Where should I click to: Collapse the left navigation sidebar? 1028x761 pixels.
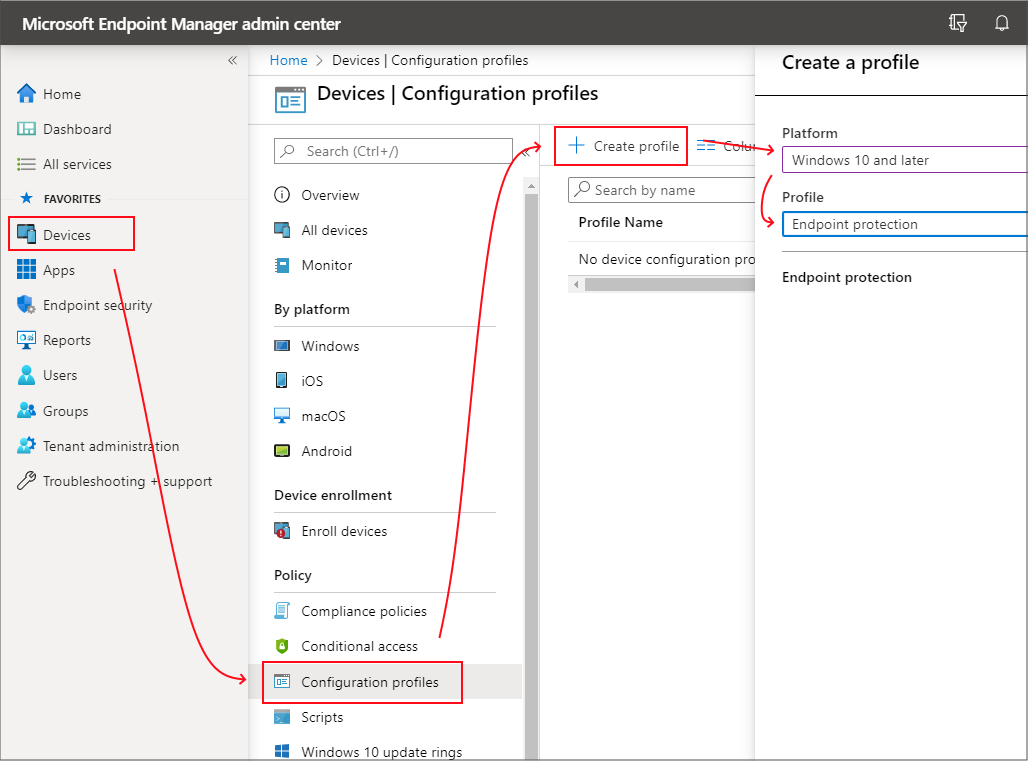(x=232, y=60)
